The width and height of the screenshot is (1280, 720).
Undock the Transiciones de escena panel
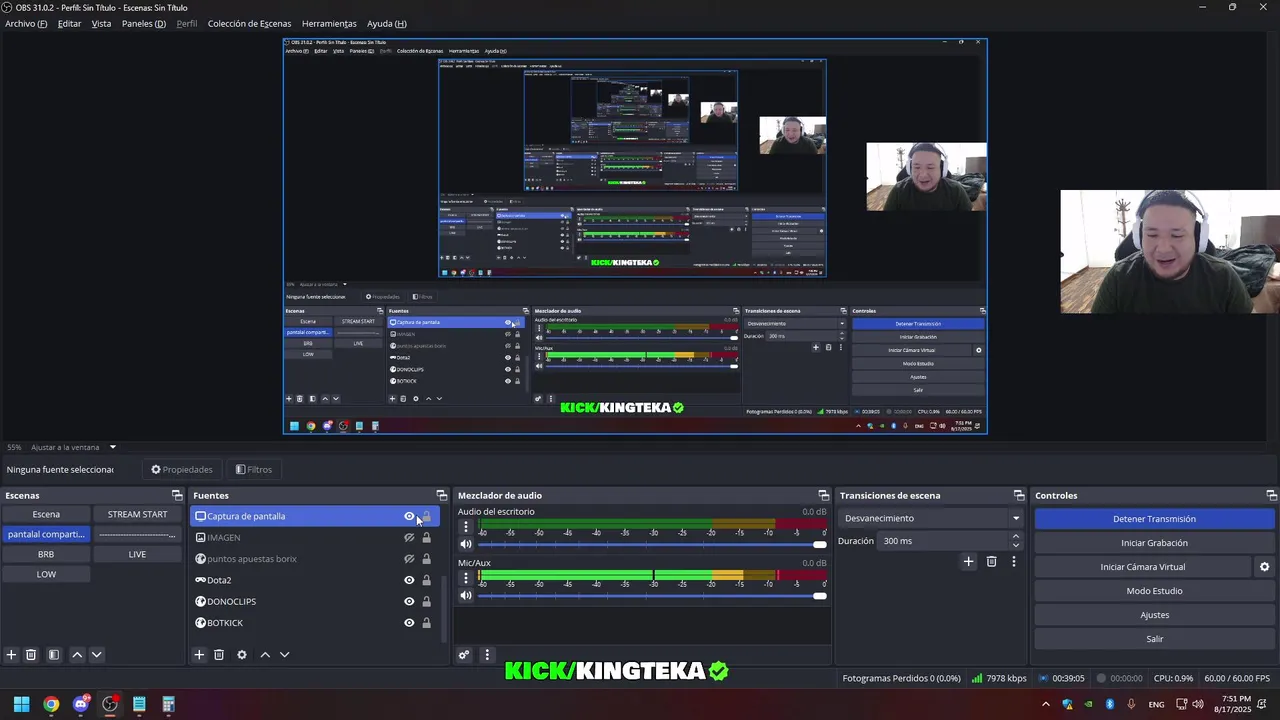click(x=1019, y=495)
